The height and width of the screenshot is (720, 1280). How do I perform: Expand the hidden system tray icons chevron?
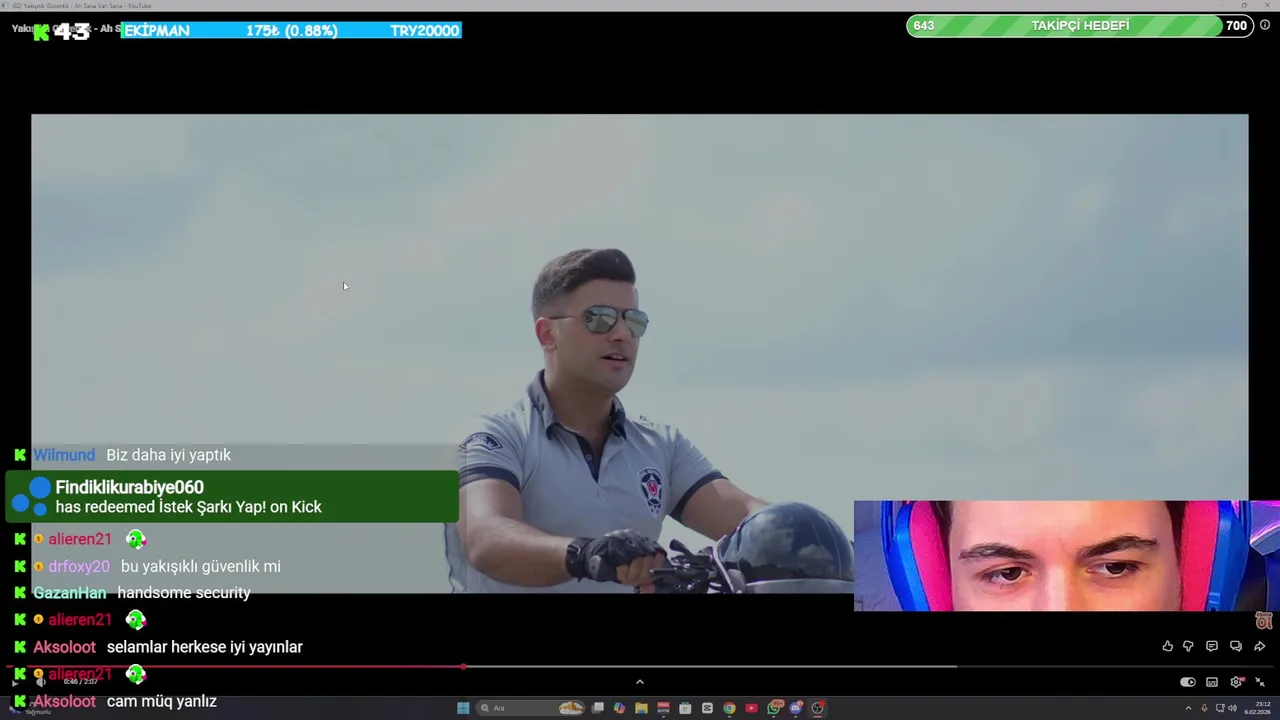coord(1188,708)
